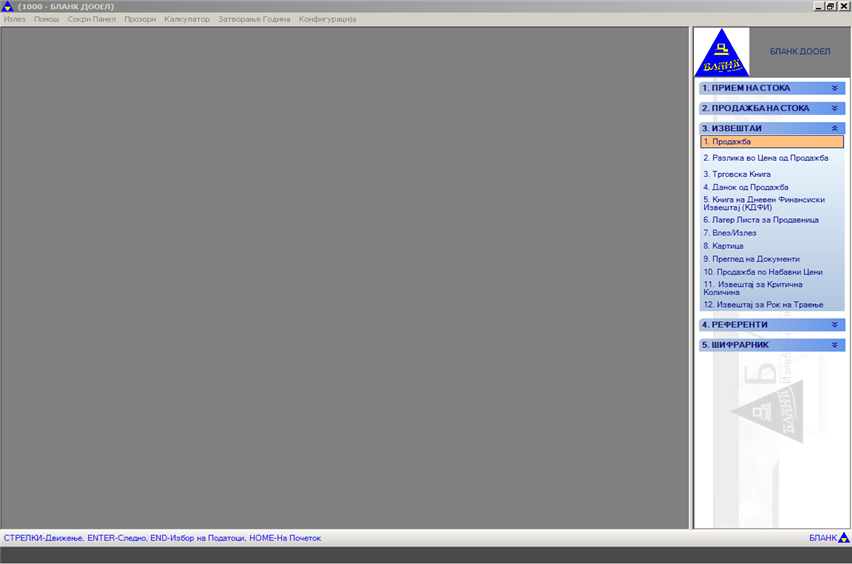
Task: Expand the 2. ПРОДАЖБА НА СТОКА section
Action: point(834,108)
